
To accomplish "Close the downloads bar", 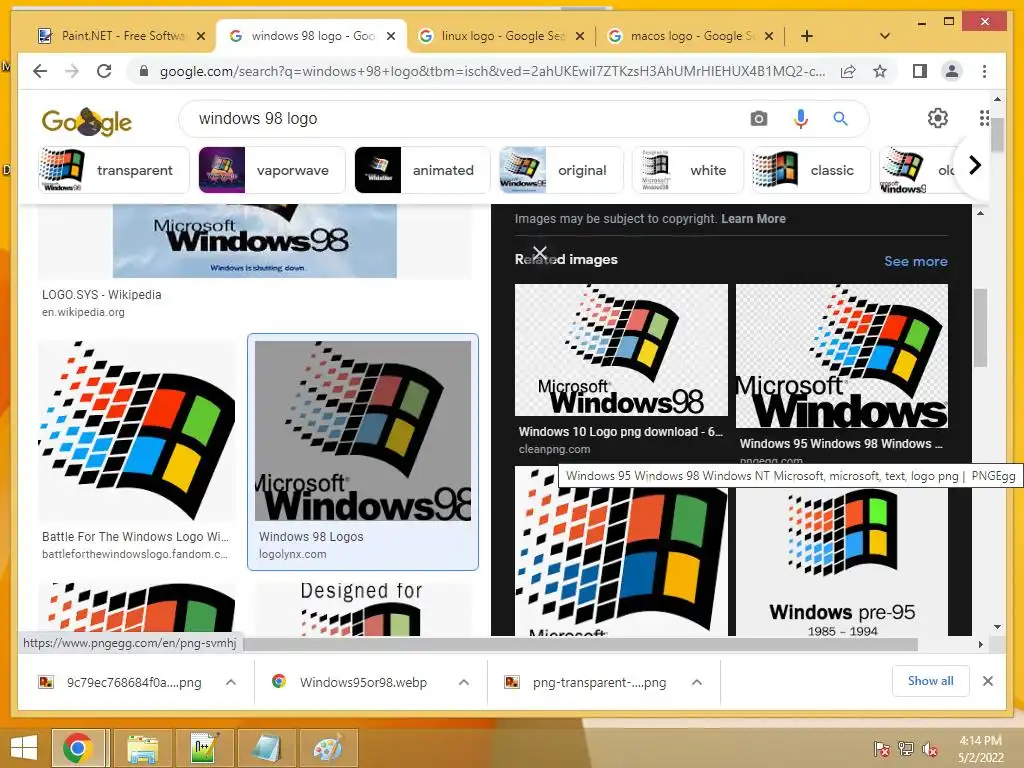I will (x=988, y=681).
